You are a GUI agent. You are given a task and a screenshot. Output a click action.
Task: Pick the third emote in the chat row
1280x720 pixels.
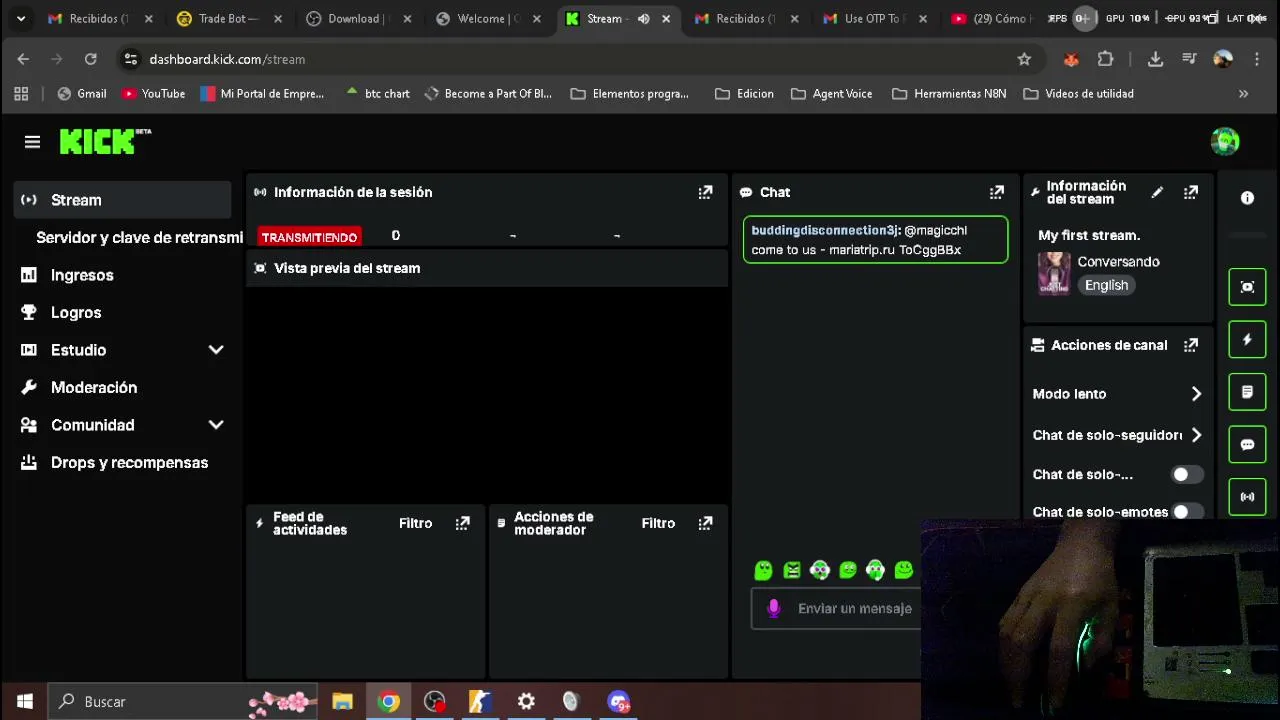pyautogui.click(x=820, y=570)
